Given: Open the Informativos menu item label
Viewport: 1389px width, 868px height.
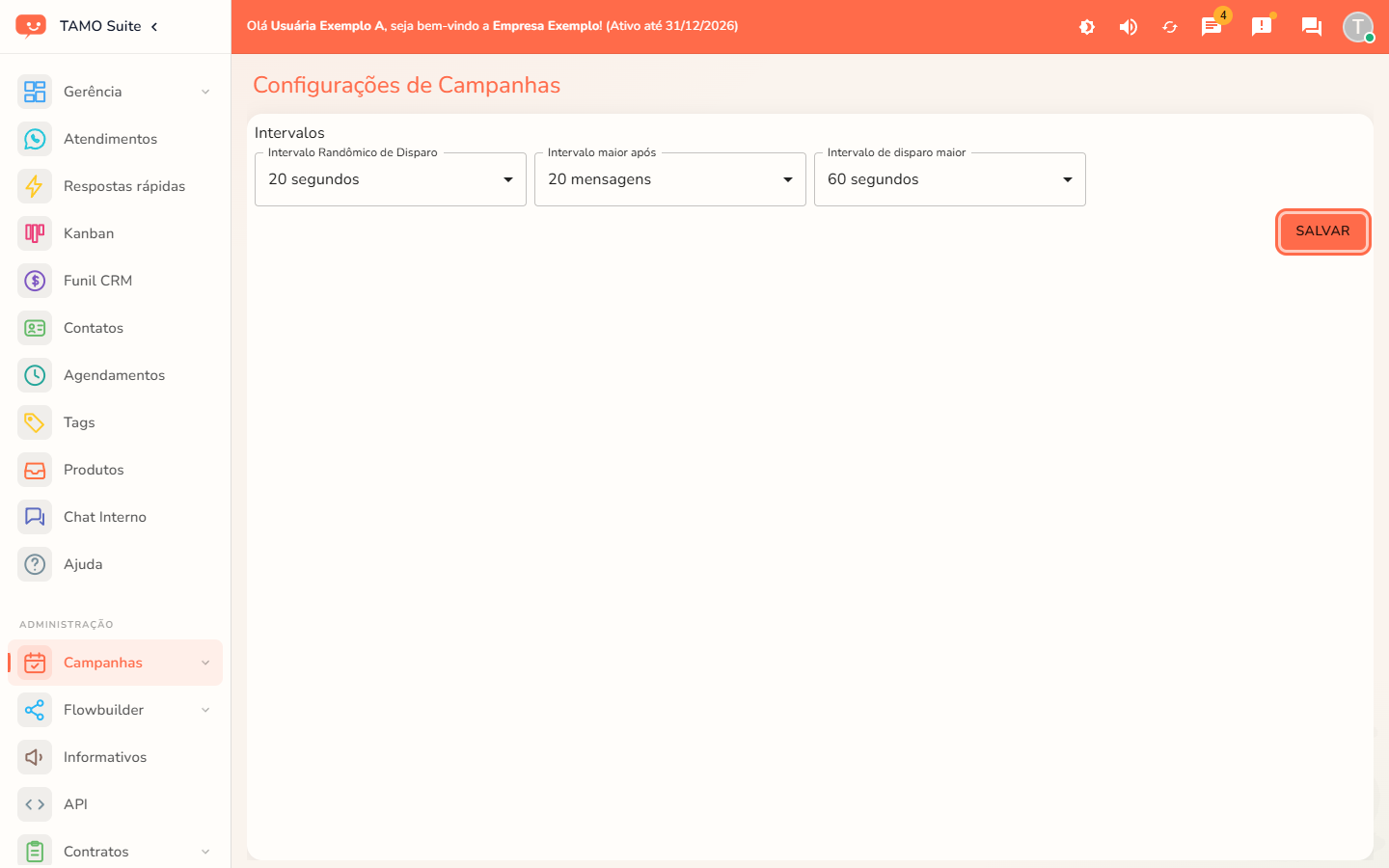Looking at the screenshot, I should [105, 757].
